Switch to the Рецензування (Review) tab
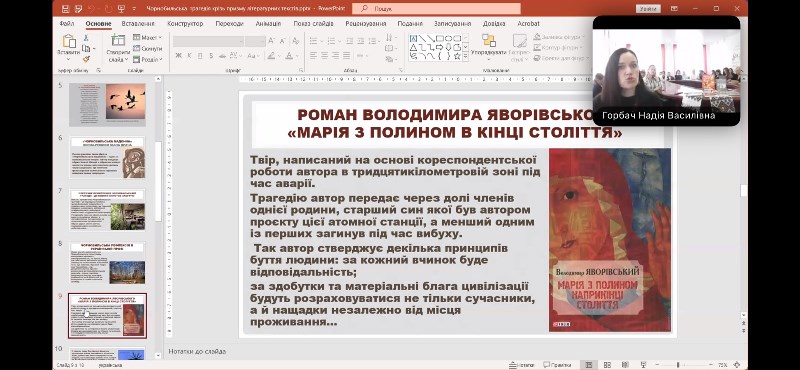800x370 pixels. pos(365,23)
